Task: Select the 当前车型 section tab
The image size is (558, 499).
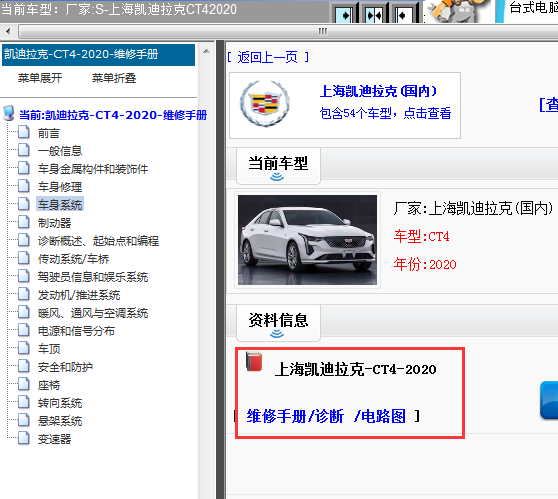Action: pyautogui.click(x=278, y=166)
